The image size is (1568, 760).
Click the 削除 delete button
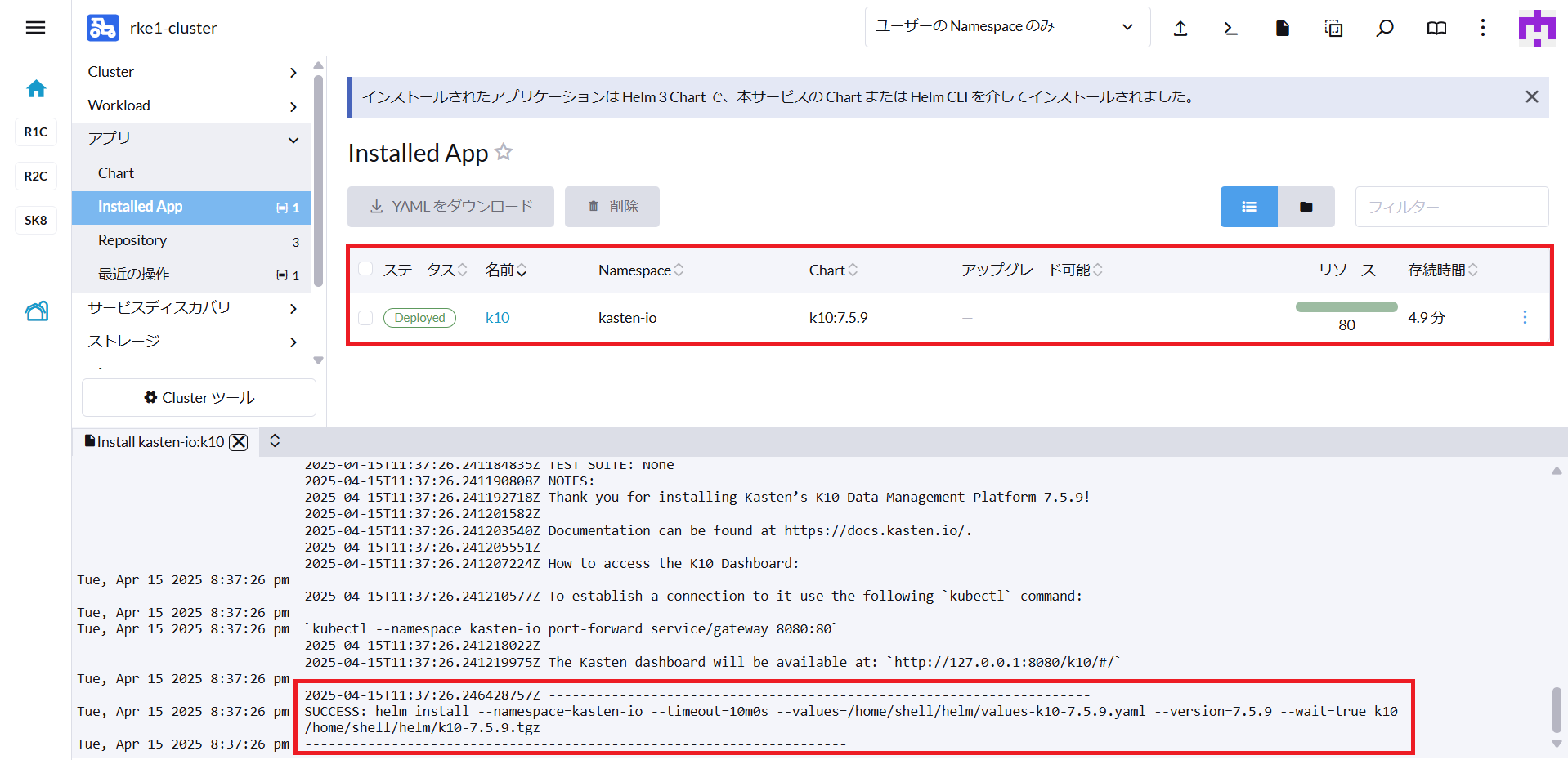[x=612, y=207]
